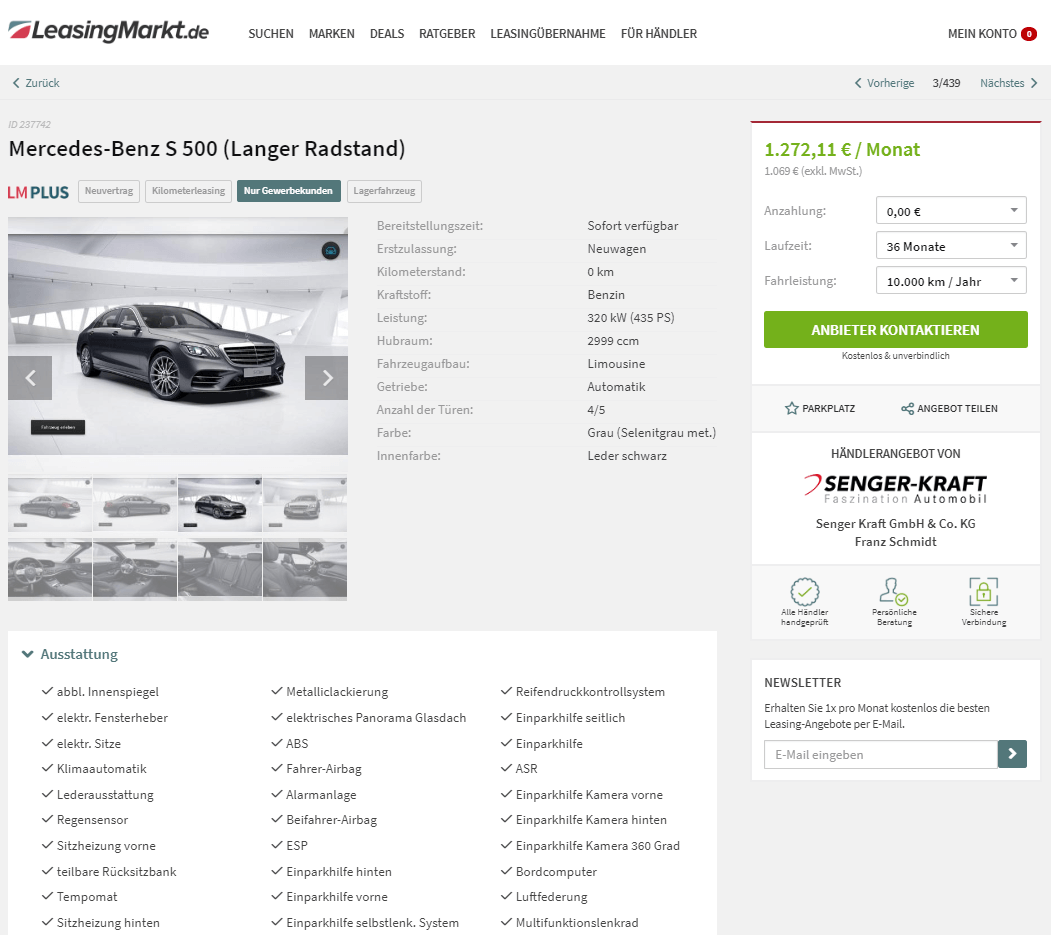The width and height of the screenshot is (1051, 935).
Task: Go back with the Zurück link
Action: coord(36,83)
